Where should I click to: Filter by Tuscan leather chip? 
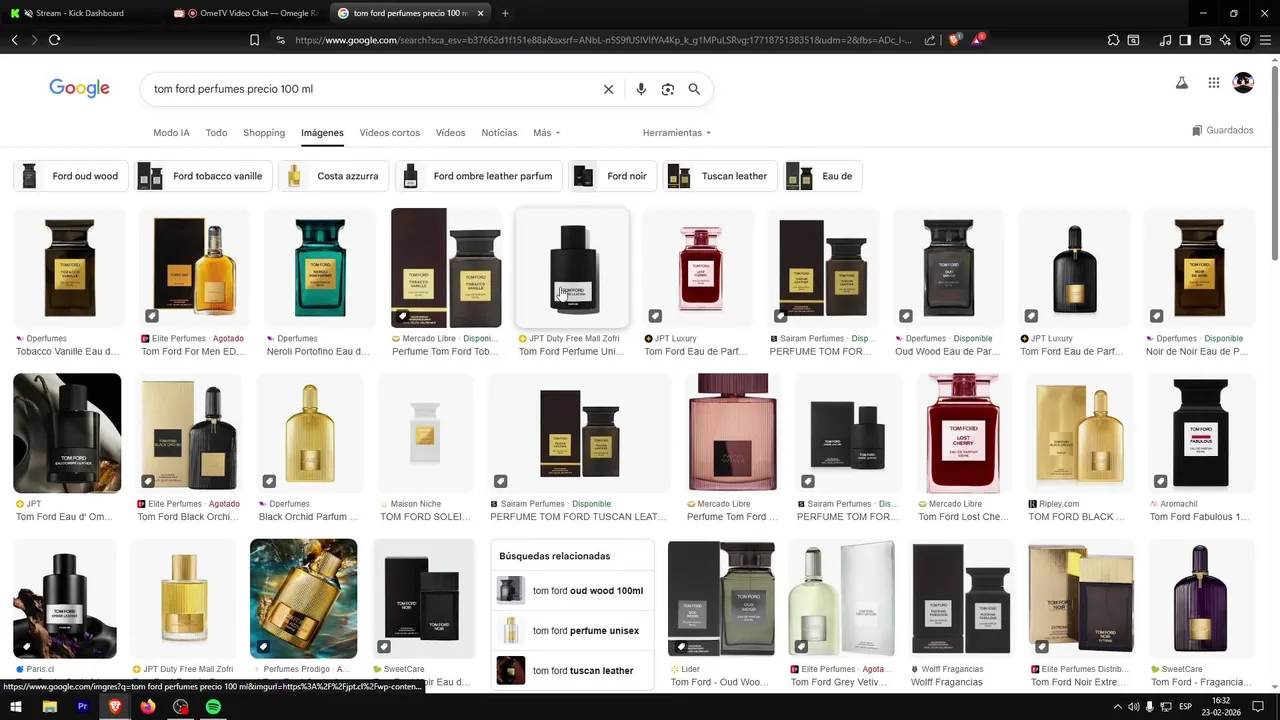720,176
